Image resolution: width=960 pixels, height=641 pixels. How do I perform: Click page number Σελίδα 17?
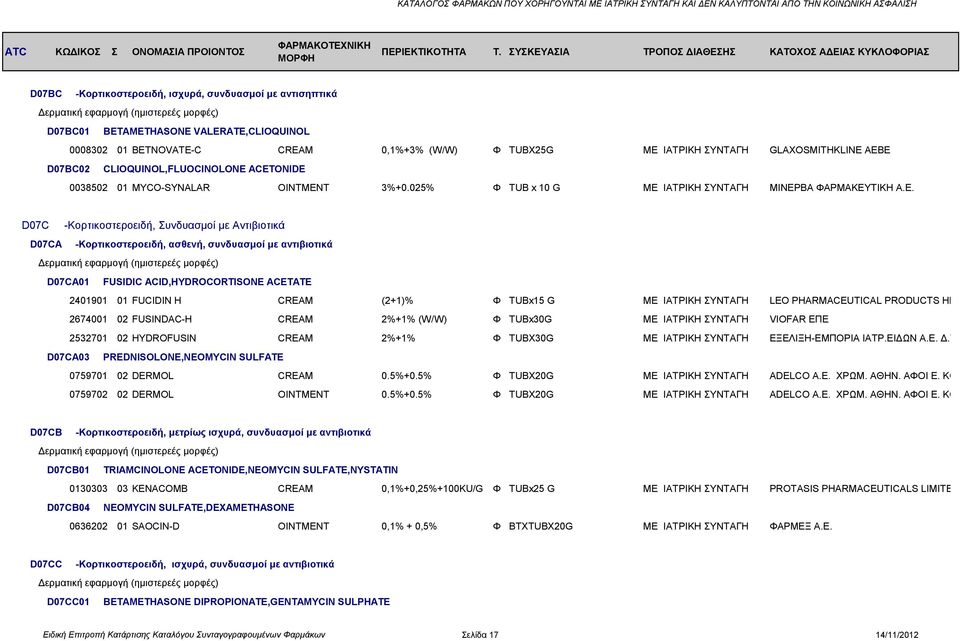point(480,635)
